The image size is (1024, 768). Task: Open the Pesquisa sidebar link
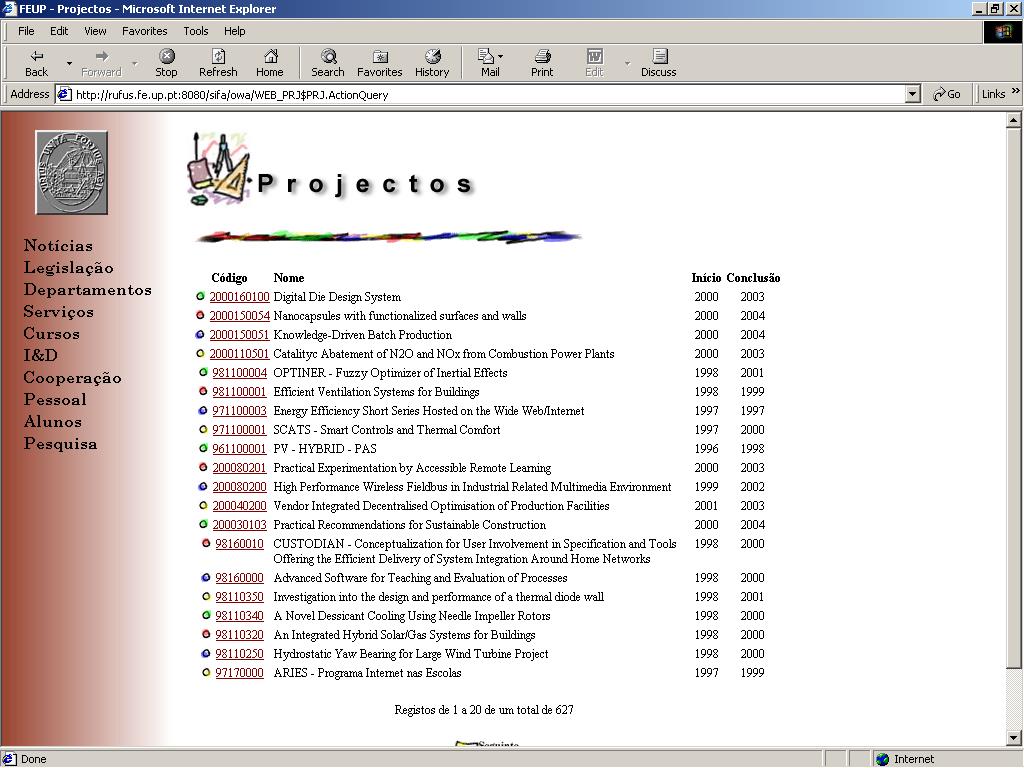click(60, 444)
